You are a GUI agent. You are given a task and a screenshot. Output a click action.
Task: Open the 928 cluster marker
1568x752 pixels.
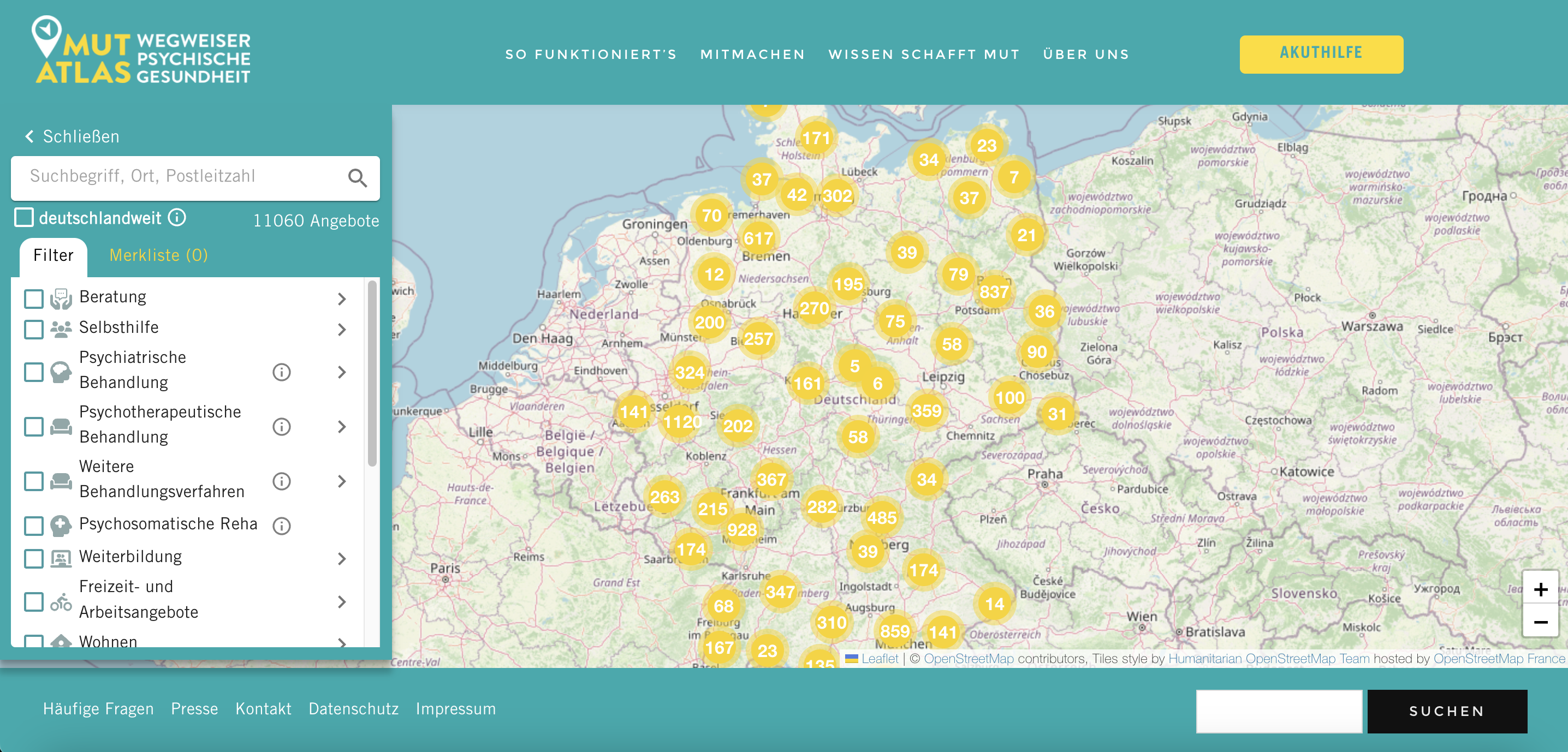pyautogui.click(x=742, y=529)
